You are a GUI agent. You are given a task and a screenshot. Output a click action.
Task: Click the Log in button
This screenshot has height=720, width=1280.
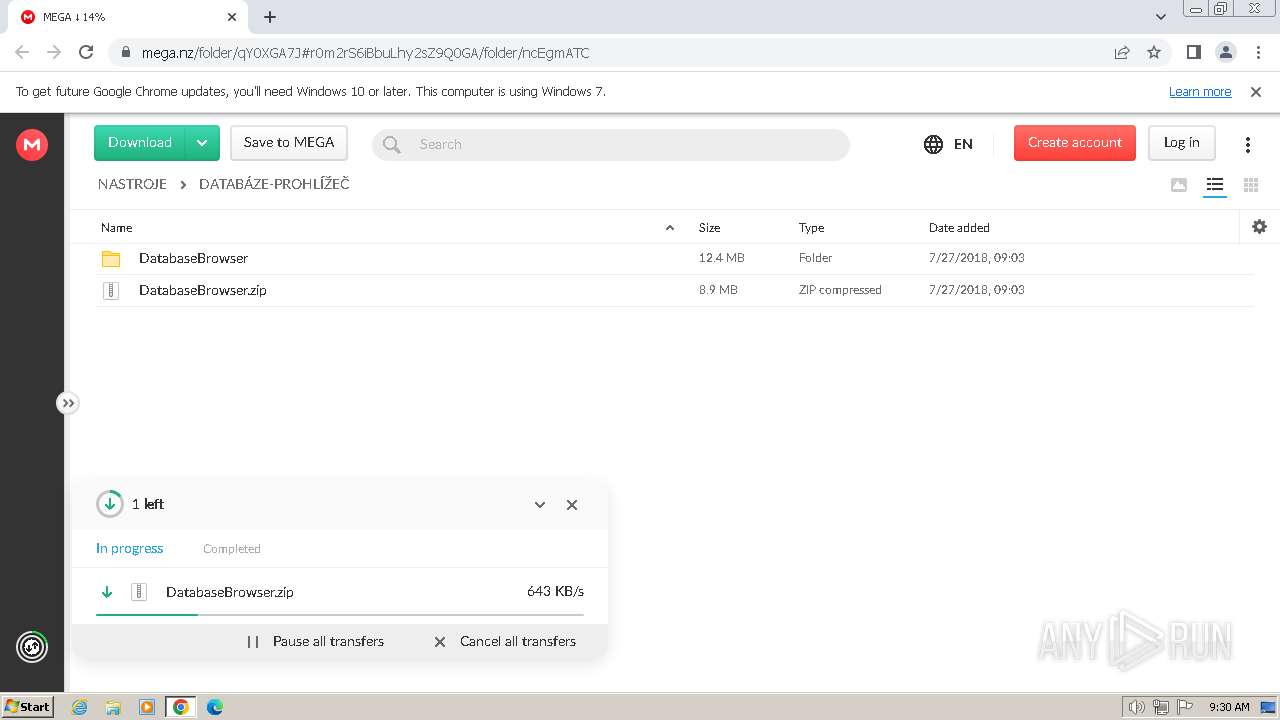click(1181, 142)
